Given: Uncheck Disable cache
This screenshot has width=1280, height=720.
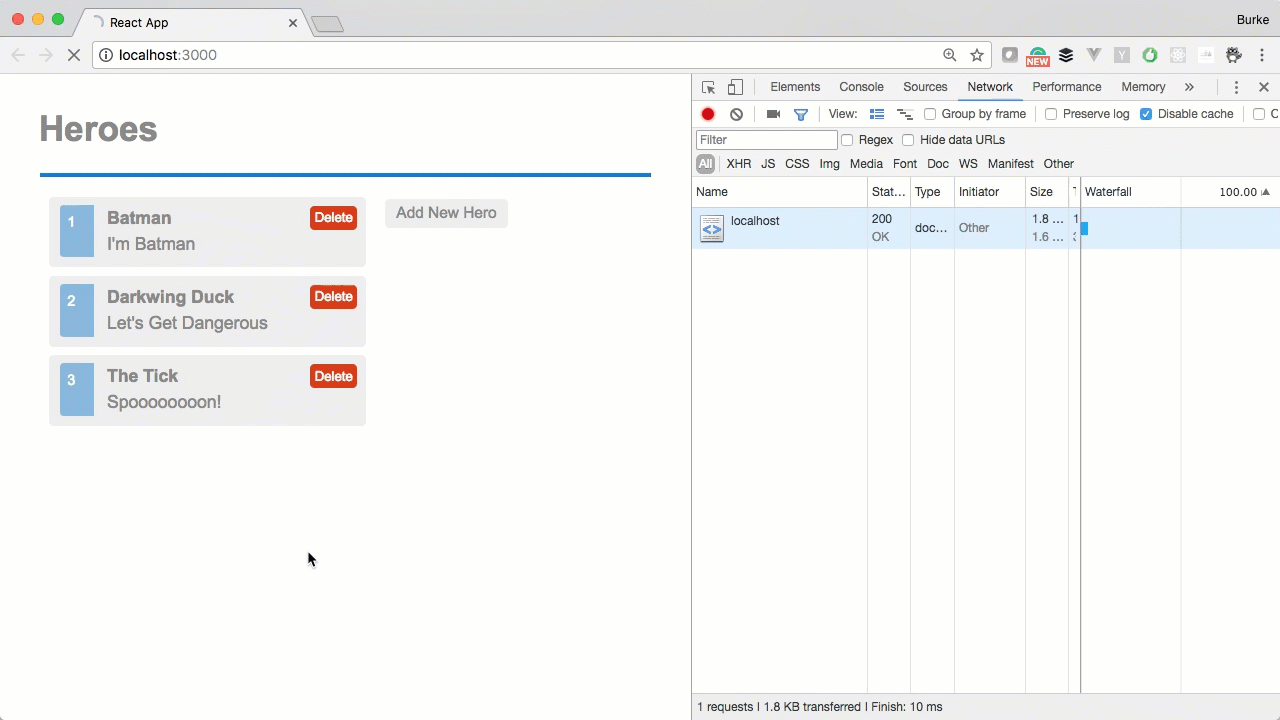Looking at the screenshot, I should (x=1146, y=114).
